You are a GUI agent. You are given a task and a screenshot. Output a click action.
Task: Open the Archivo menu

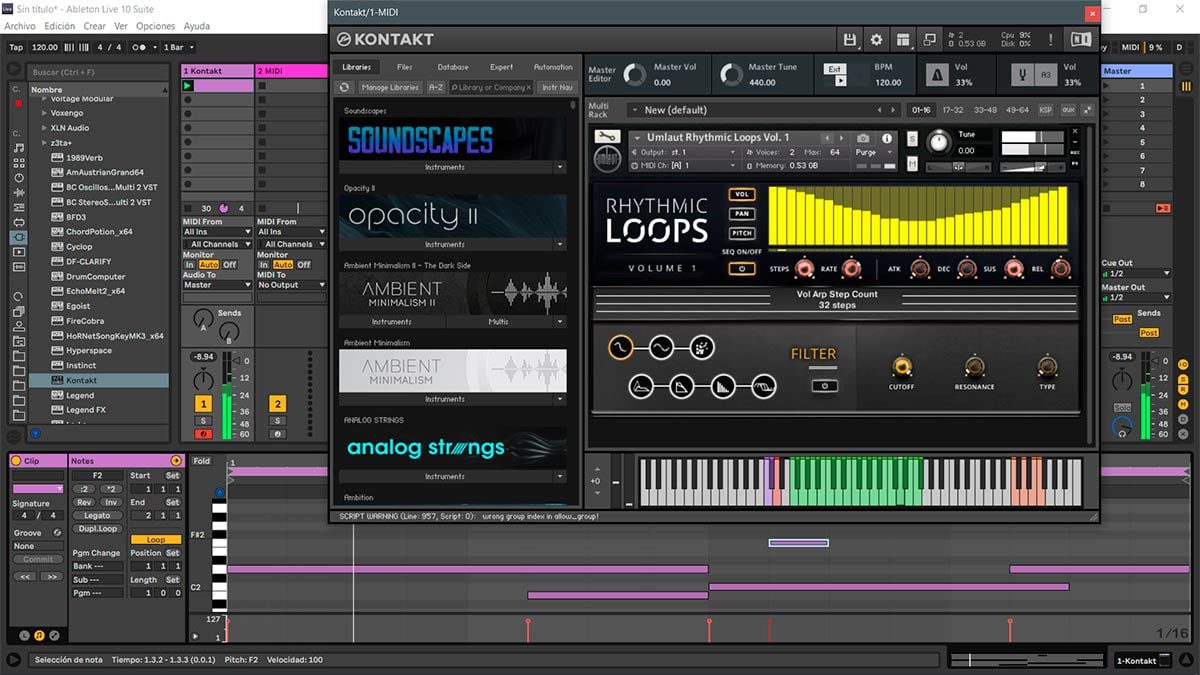(x=20, y=26)
